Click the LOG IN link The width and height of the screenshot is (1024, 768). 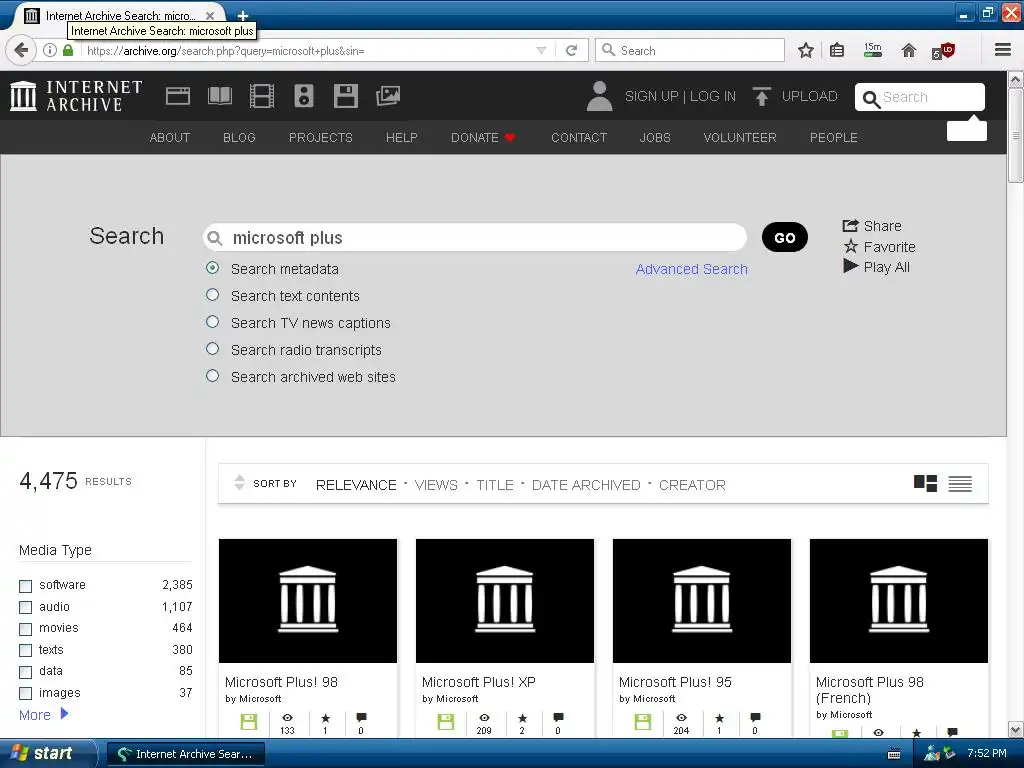coord(712,96)
